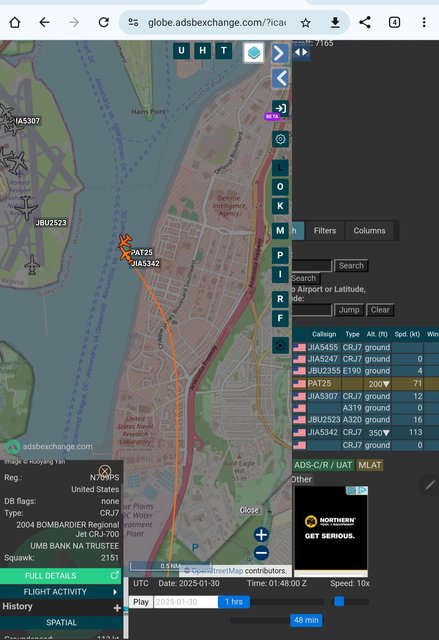Tap the browser home icon
The width and height of the screenshot is (439, 640).
pyautogui.click(x=15, y=22)
